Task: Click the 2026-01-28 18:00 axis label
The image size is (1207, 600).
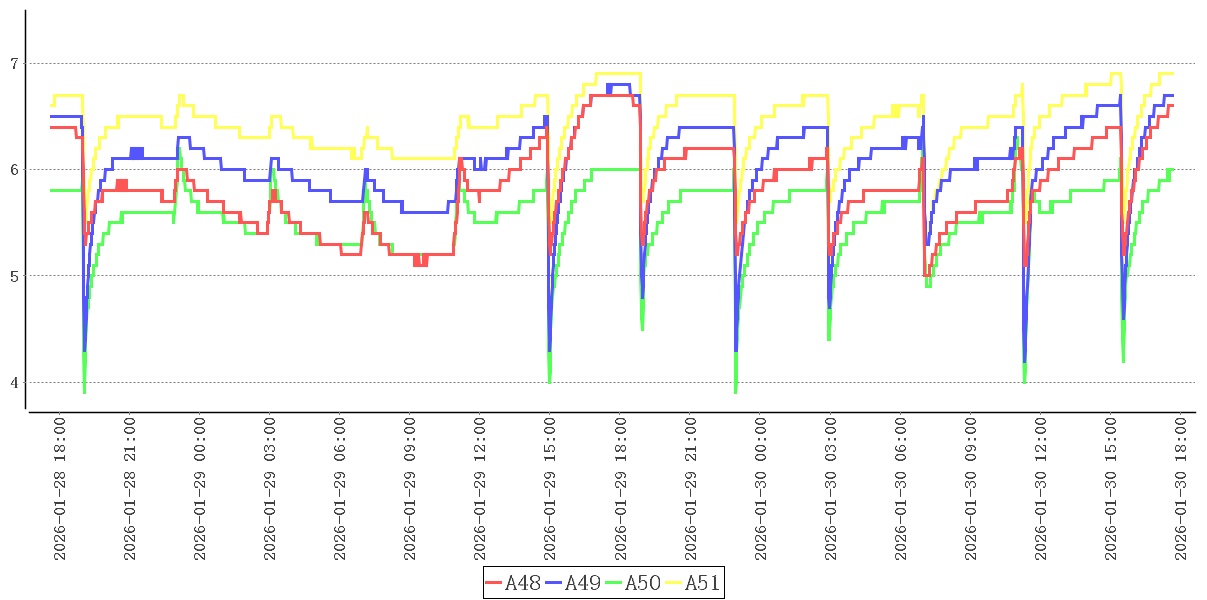Action: 59,489
